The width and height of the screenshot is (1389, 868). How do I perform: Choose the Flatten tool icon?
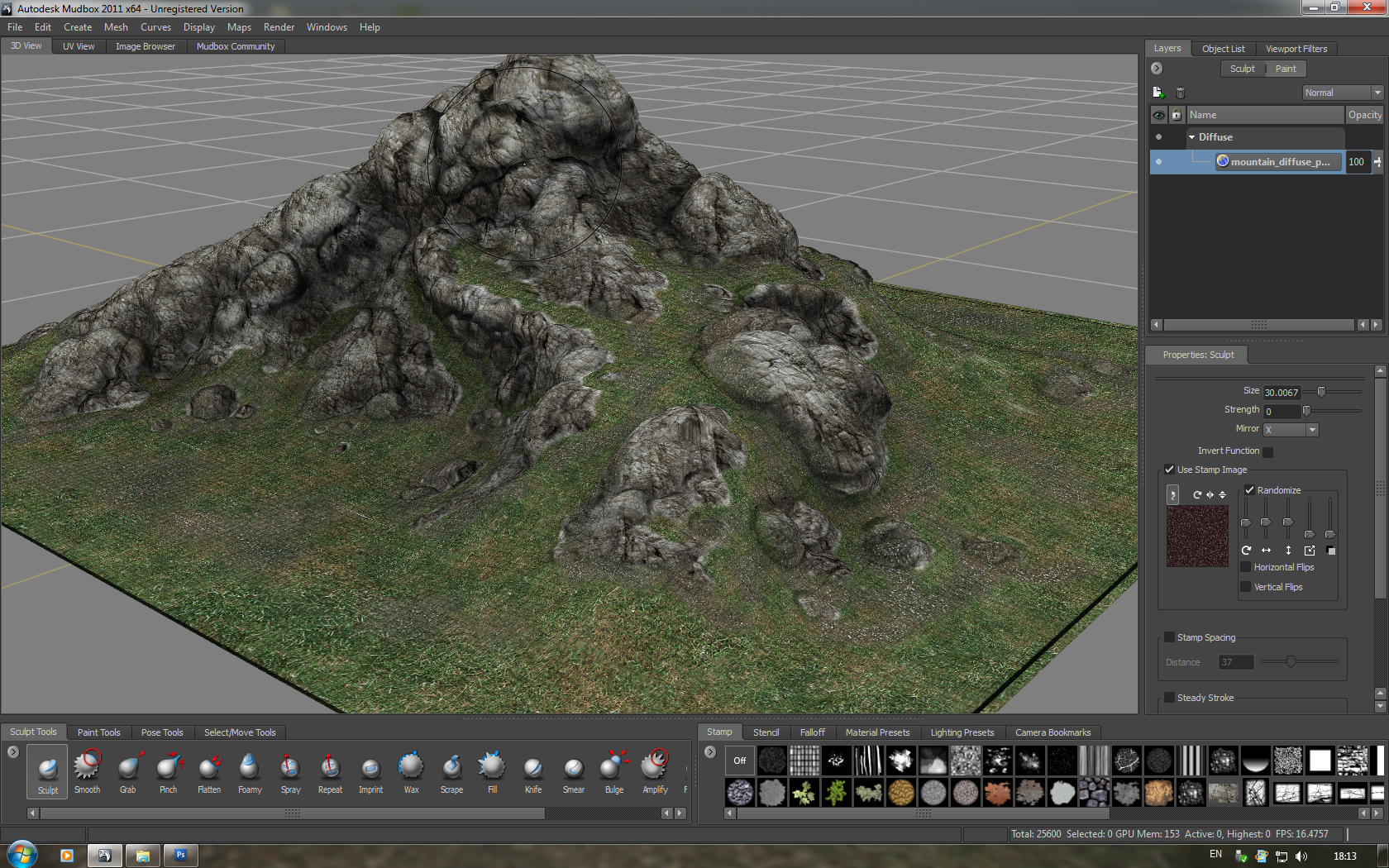point(209,769)
